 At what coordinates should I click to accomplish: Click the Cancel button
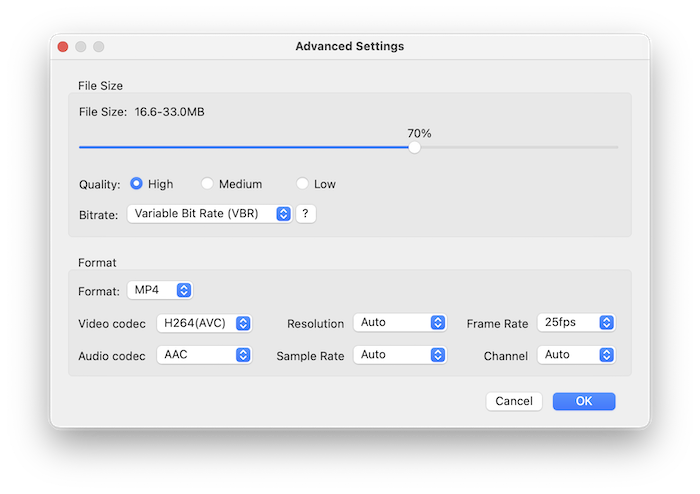pyautogui.click(x=514, y=401)
